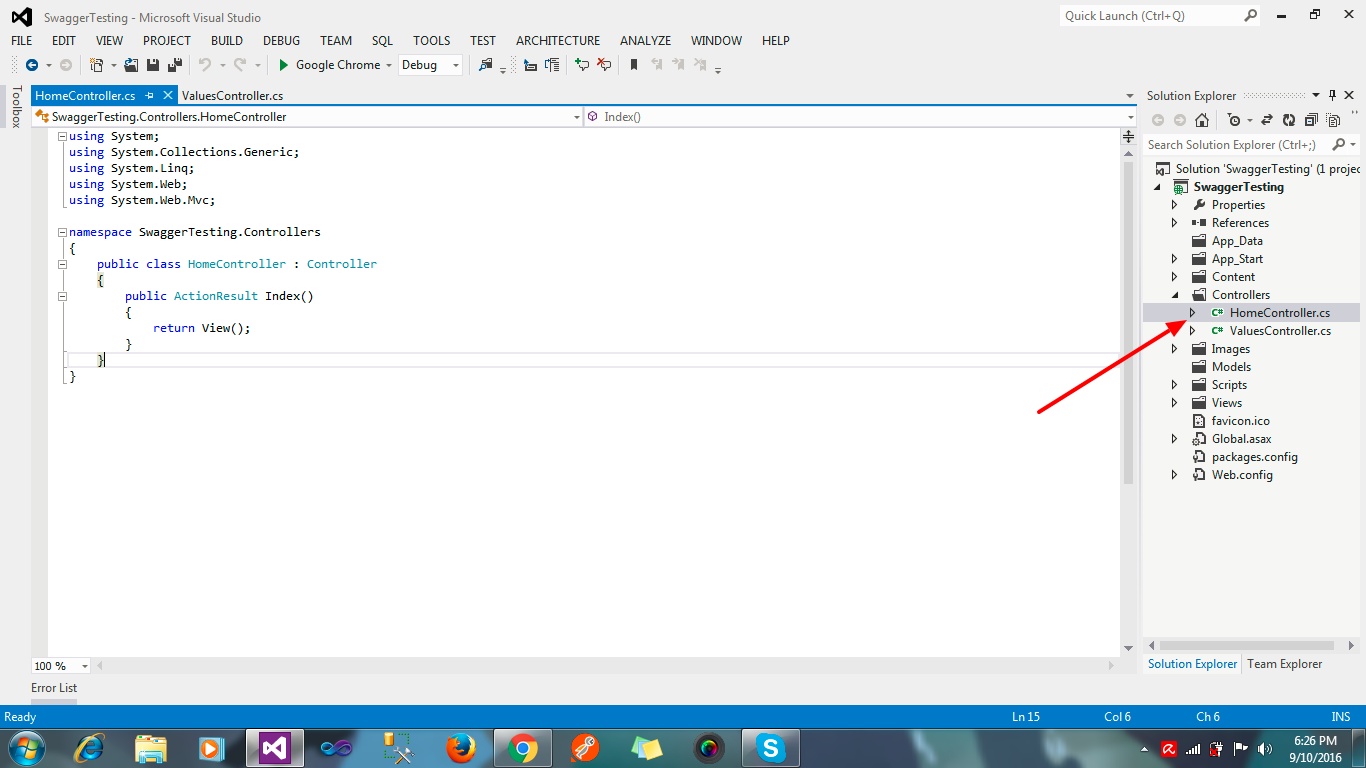Image resolution: width=1366 pixels, height=768 pixels.
Task: Expand the Properties node
Action: tap(1175, 205)
